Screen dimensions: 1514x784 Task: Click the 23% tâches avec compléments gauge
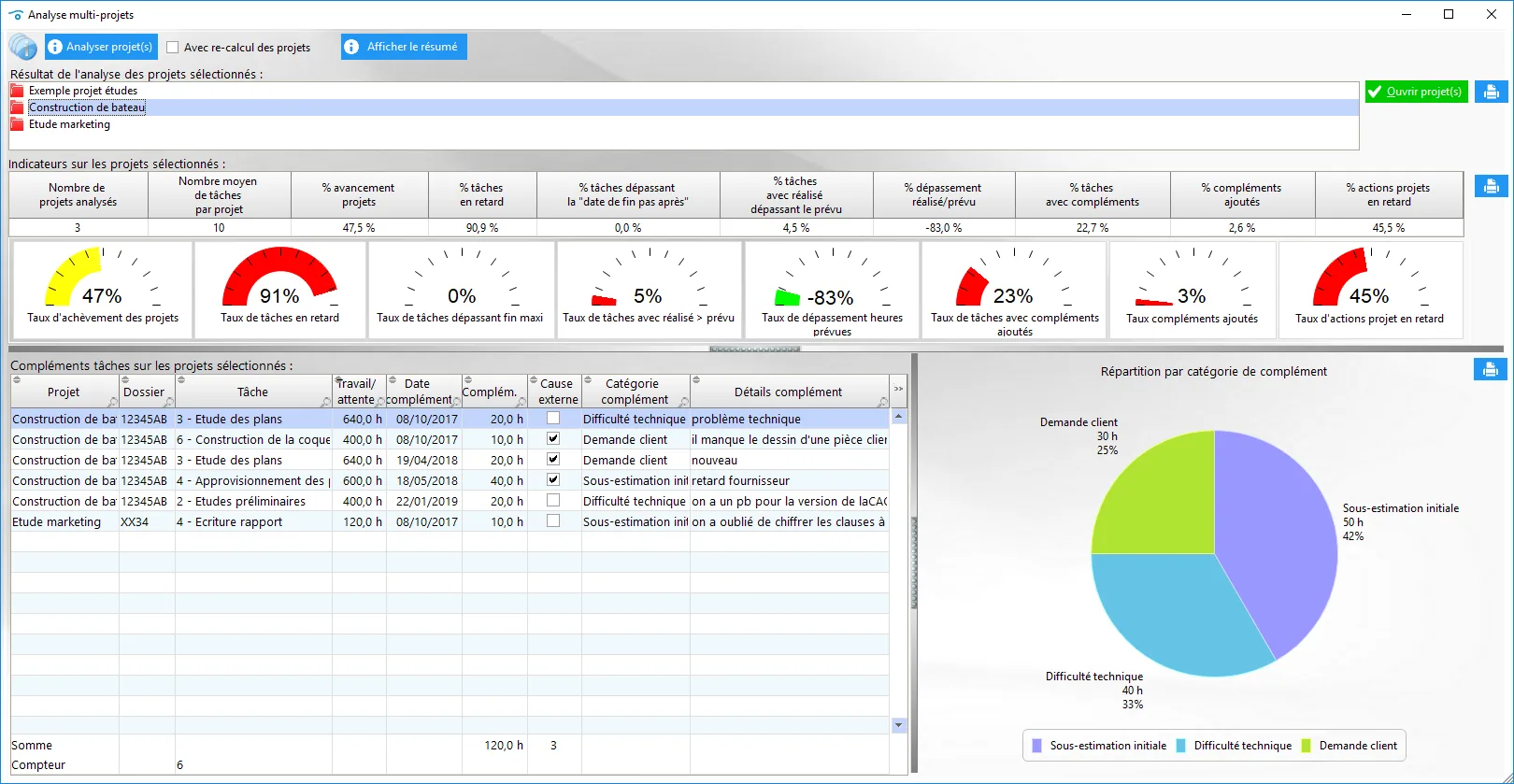[x=1014, y=289]
